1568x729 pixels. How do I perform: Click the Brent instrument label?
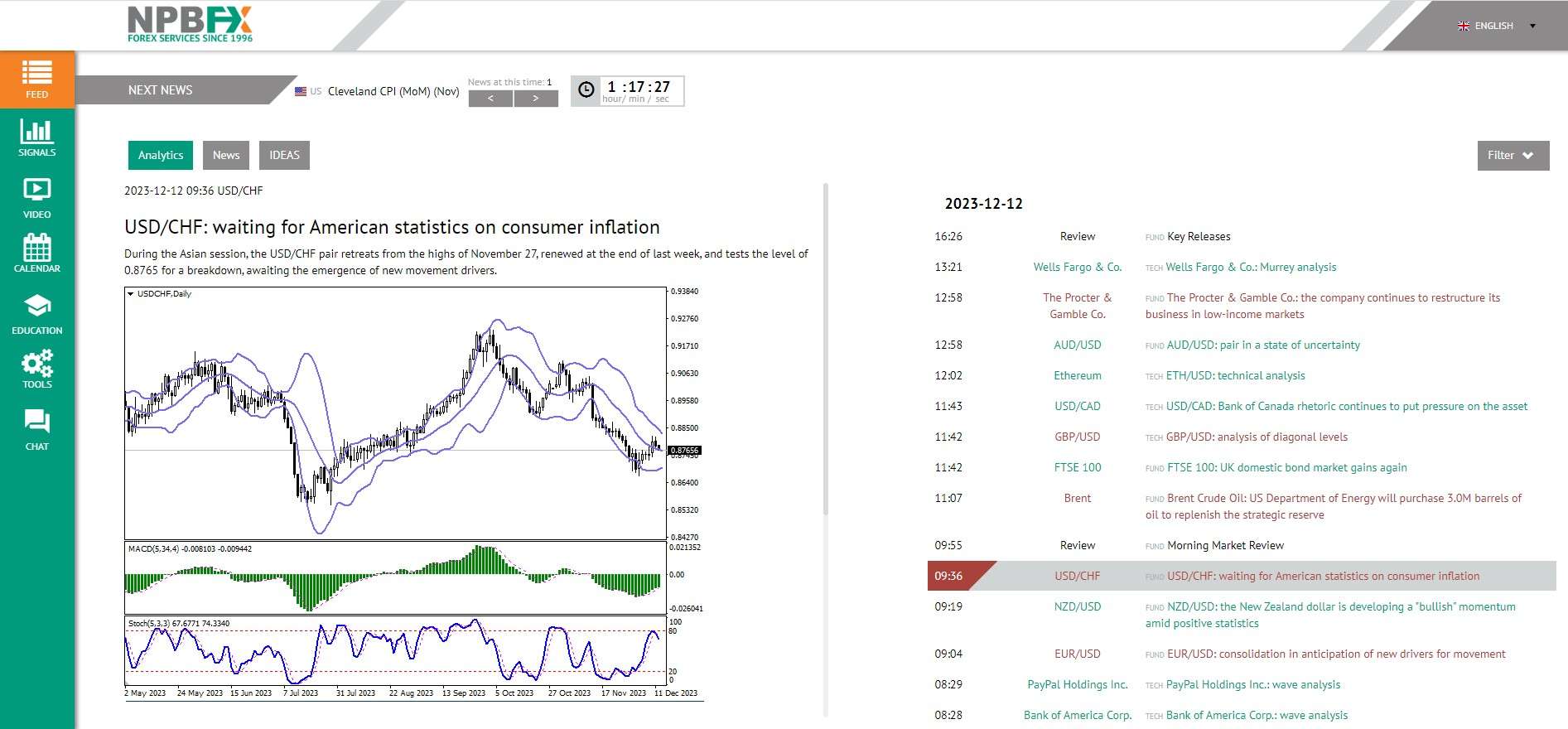[1078, 498]
